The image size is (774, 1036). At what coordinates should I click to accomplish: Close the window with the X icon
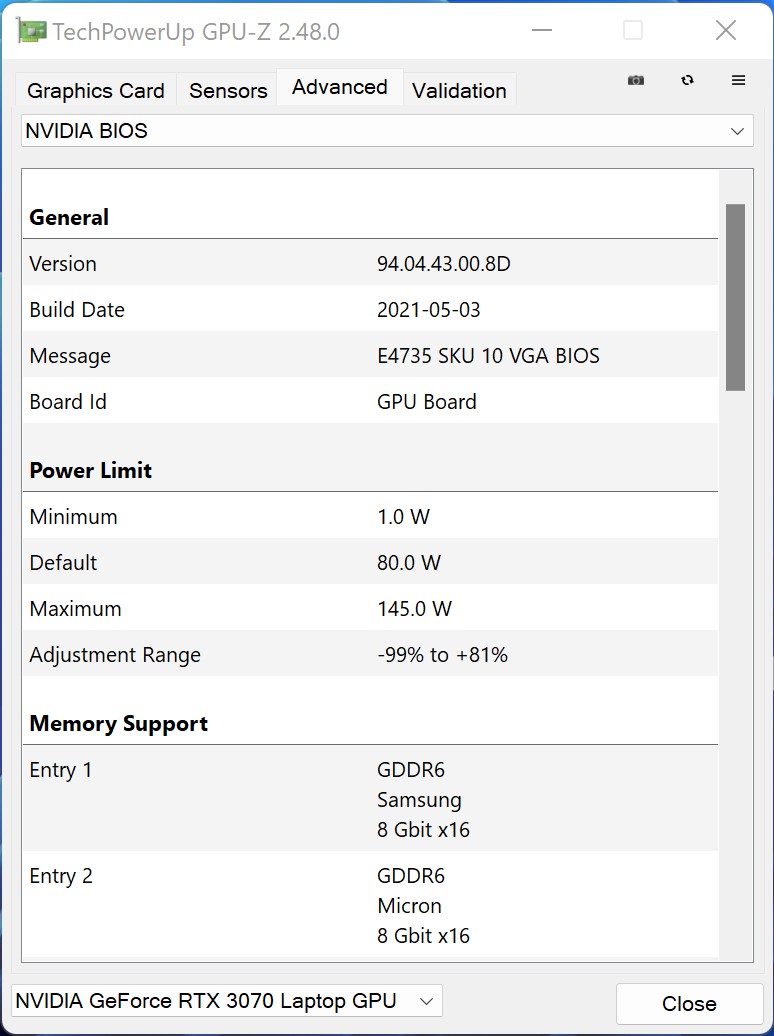726,31
